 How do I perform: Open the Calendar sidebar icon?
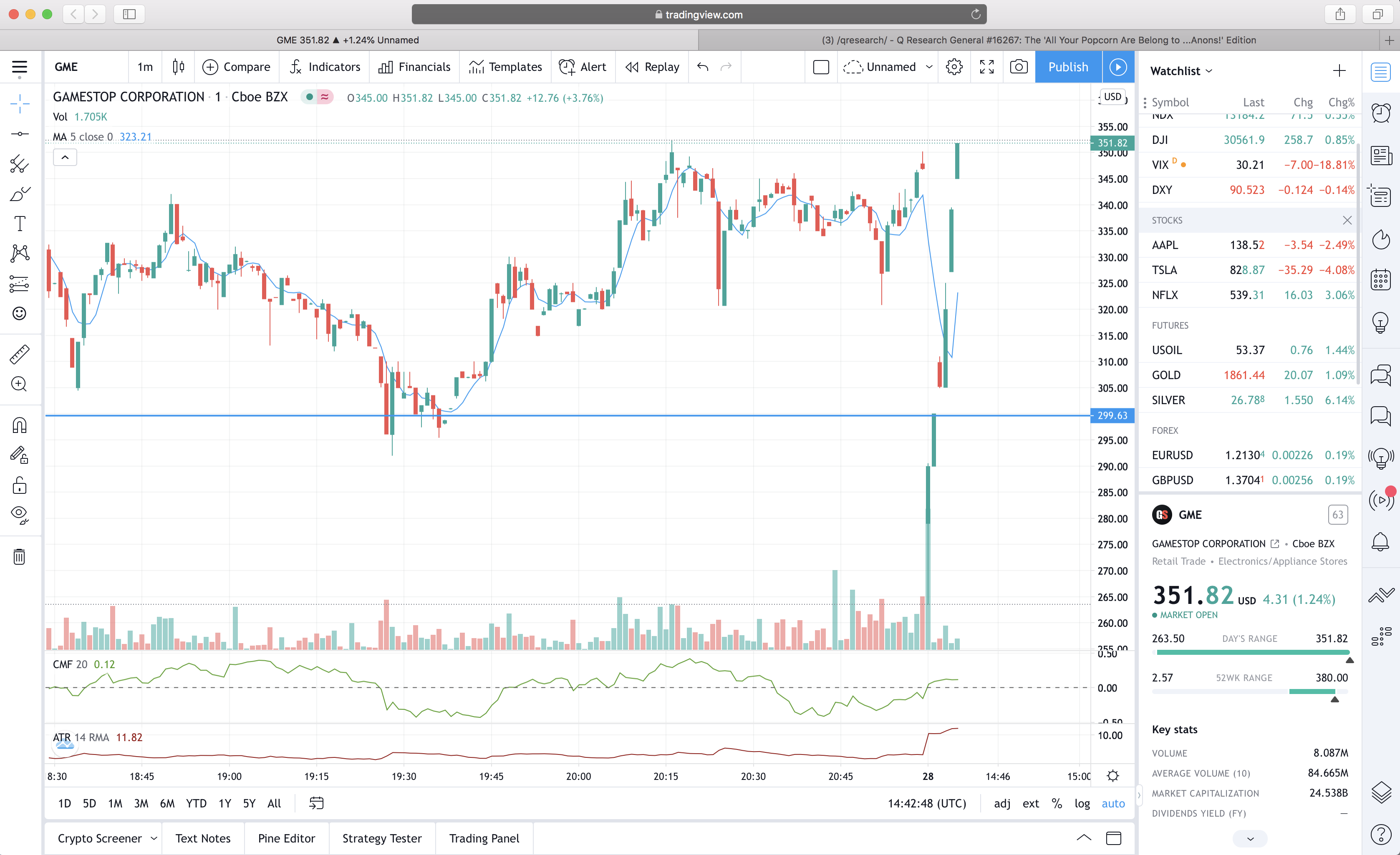coord(1381,280)
